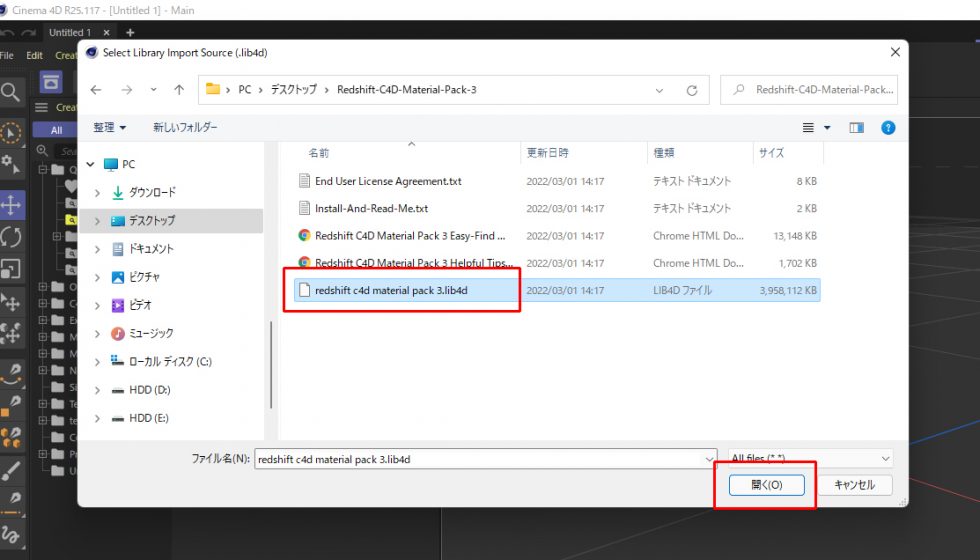Sort by サイズ column header
This screenshot has height=560, width=980.
(x=771, y=152)
